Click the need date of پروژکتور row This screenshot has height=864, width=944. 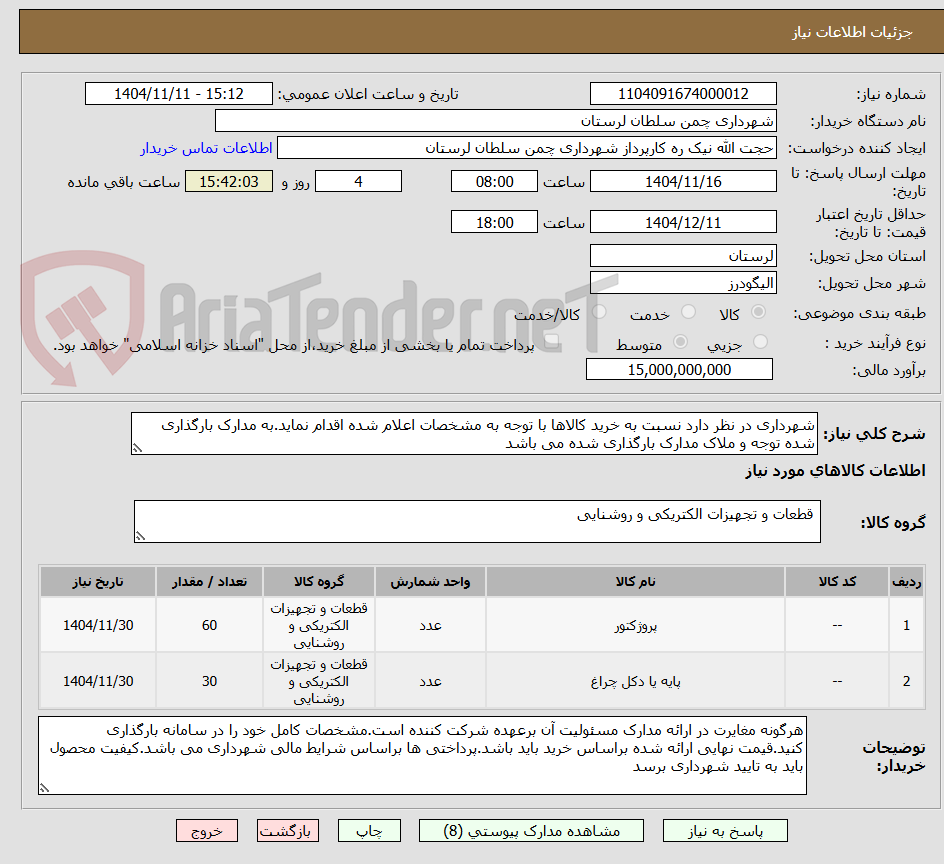[x=98, y=626]
